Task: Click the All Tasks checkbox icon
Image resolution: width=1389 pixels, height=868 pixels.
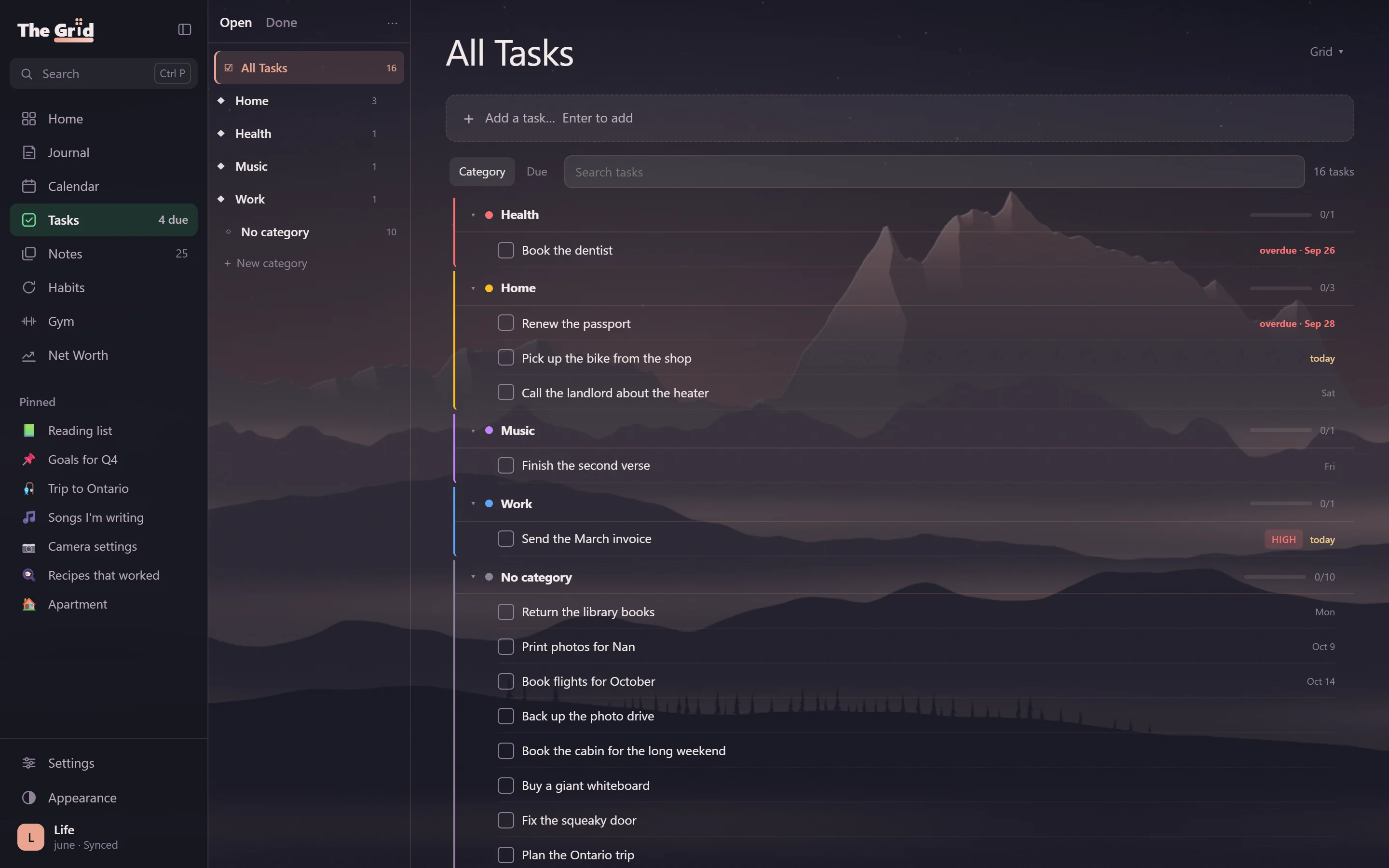Action: tap(229, 68)
